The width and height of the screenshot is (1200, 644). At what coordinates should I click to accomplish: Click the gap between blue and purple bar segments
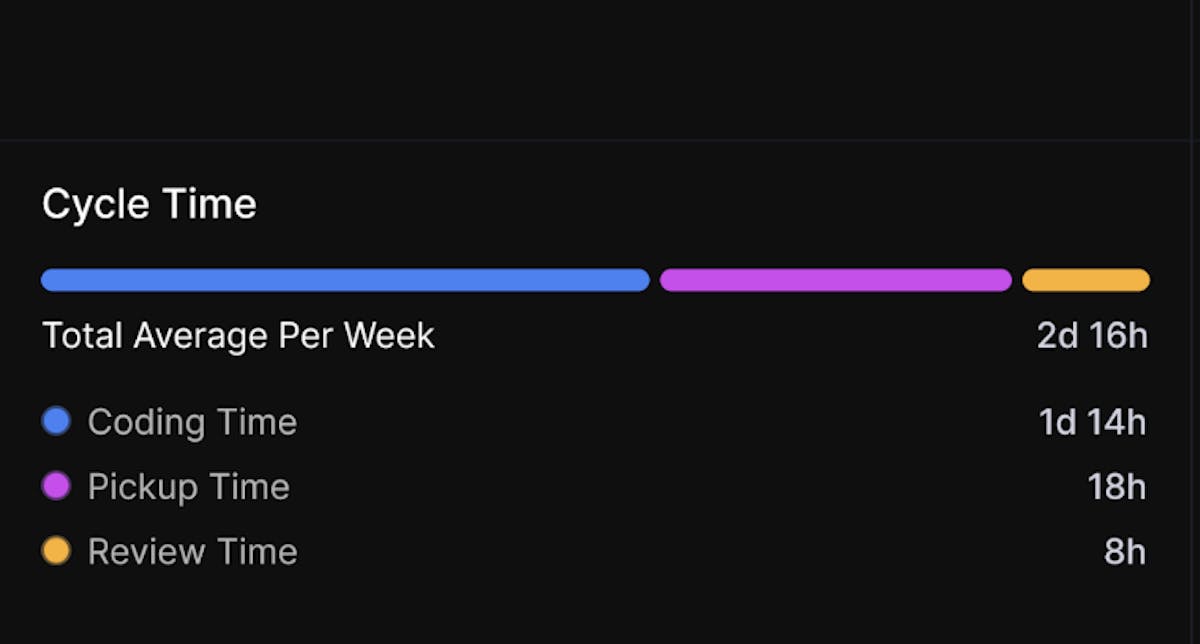click(655, 280)
